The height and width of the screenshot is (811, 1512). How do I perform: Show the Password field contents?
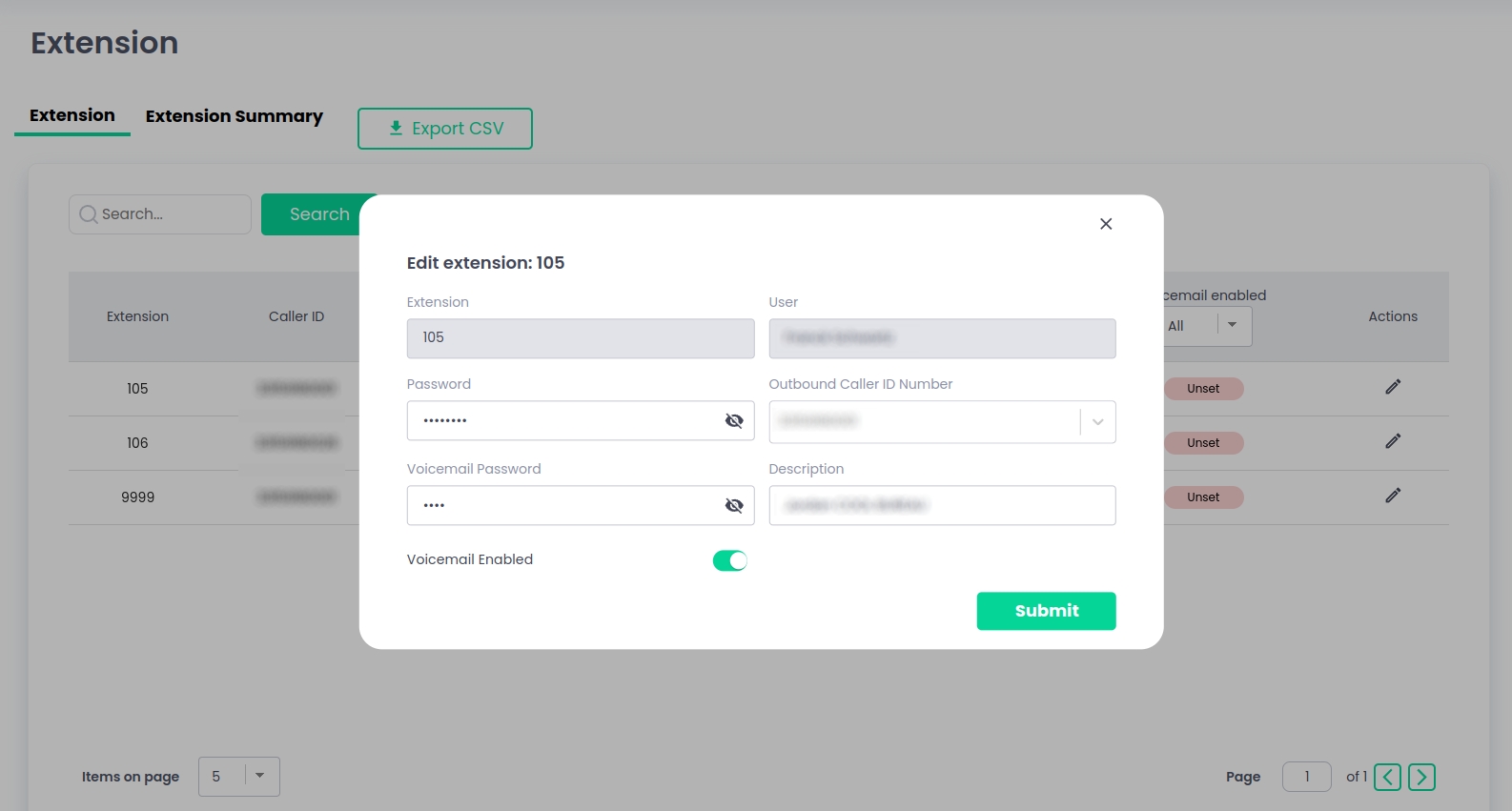[x=734, y=421]
